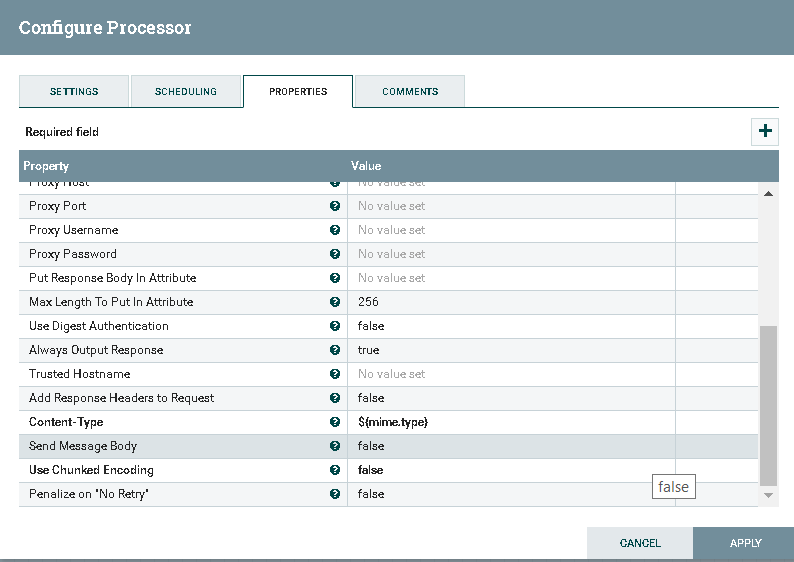Click the Value column header
This screenshot has width=794, height=562.
[x=366, y=166]
